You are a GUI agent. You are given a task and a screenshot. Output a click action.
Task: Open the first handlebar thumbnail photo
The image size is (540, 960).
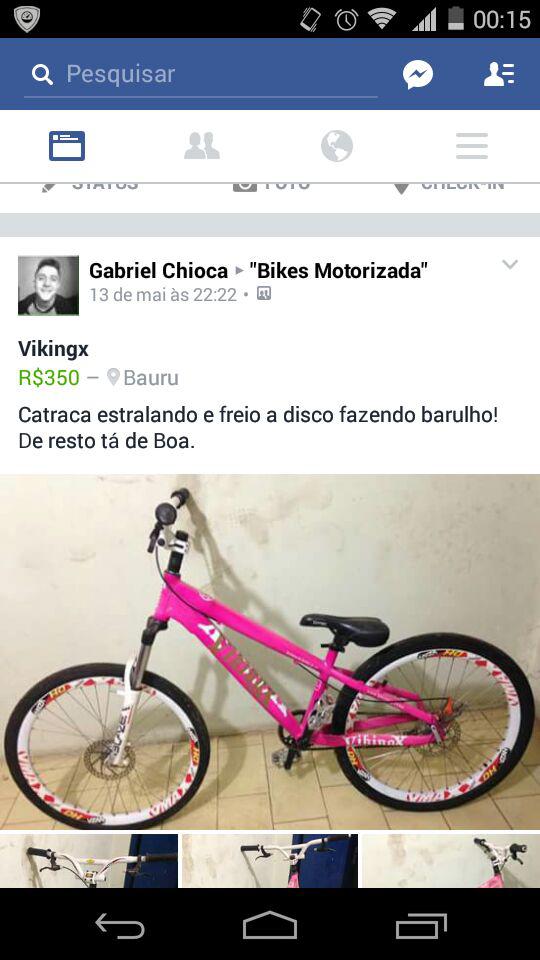(89, 861)
